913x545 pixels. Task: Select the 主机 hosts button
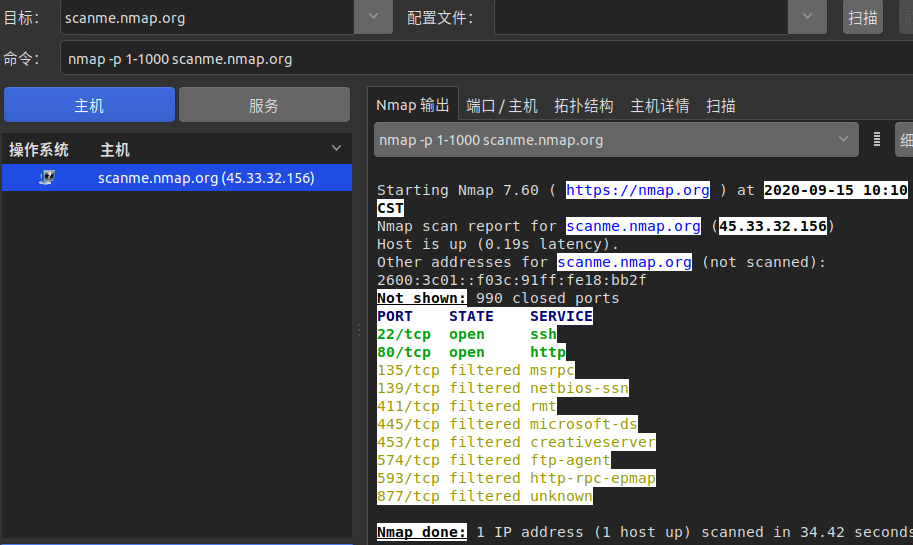pos(89,105)
